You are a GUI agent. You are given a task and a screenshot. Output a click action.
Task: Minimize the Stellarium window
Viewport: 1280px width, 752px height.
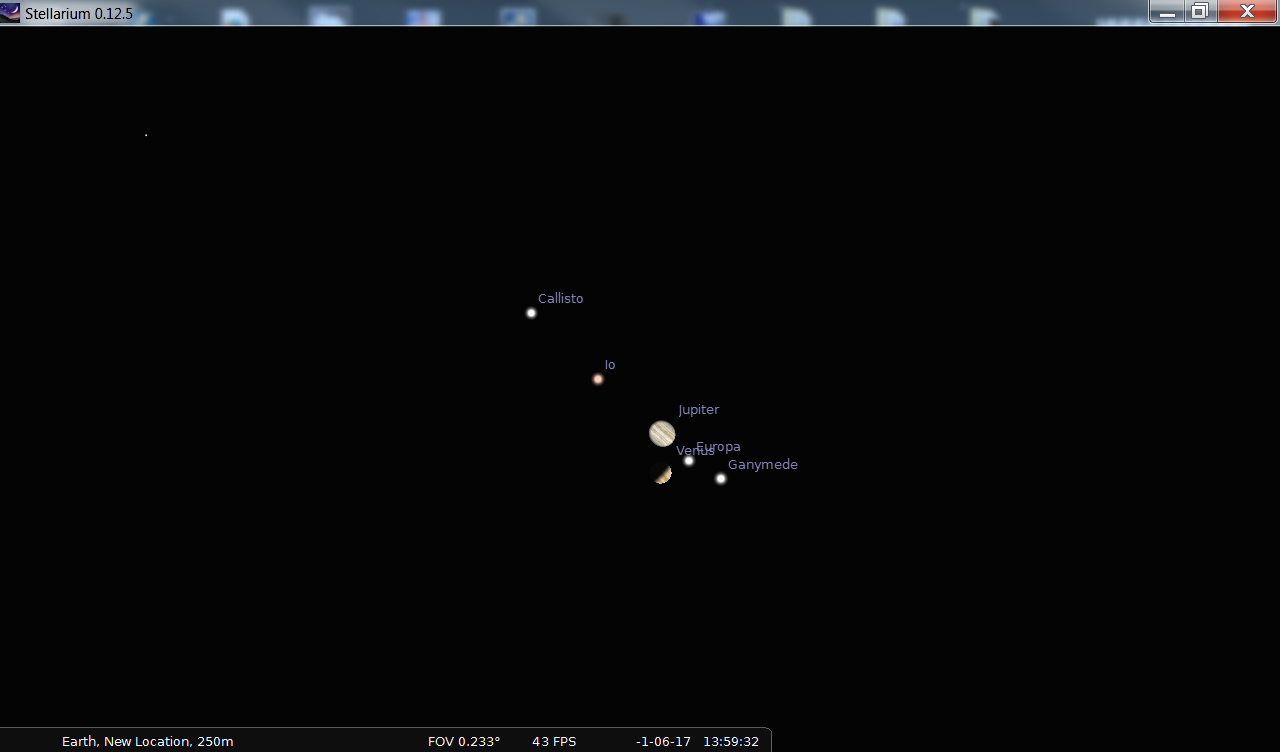click(1166, 12)
